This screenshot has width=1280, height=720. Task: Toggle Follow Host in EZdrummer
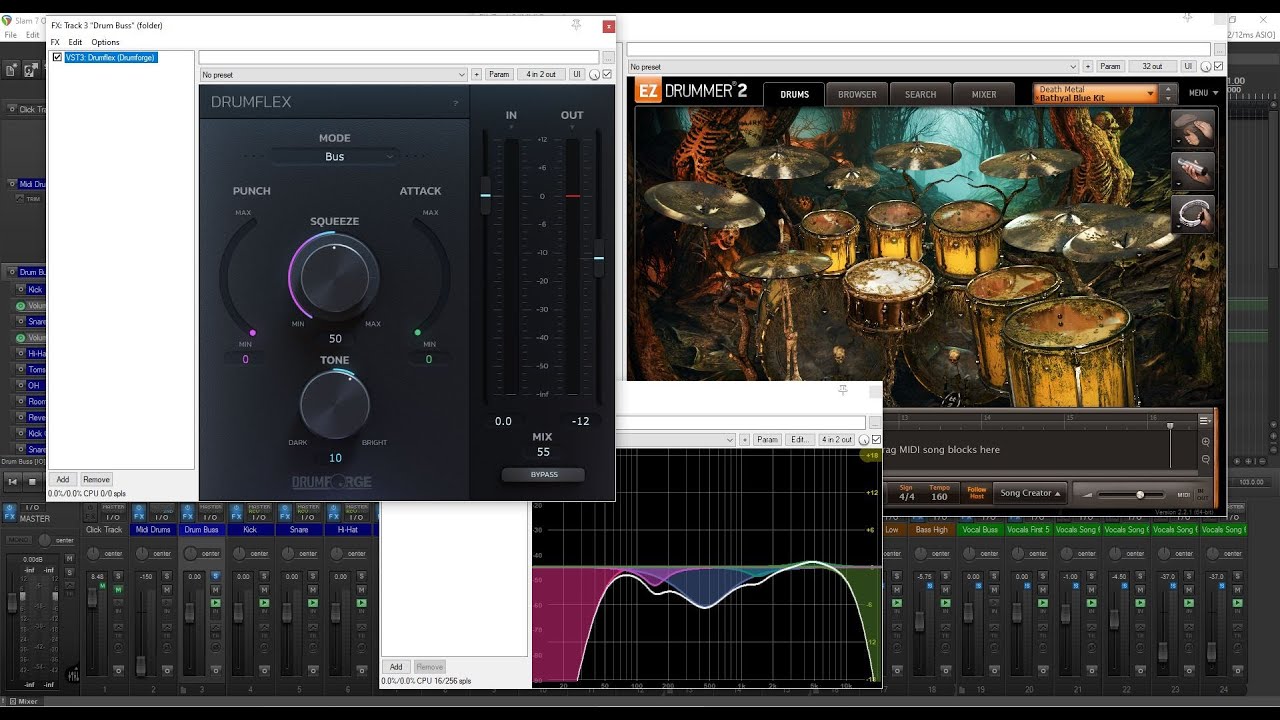[x=977, y=493]
